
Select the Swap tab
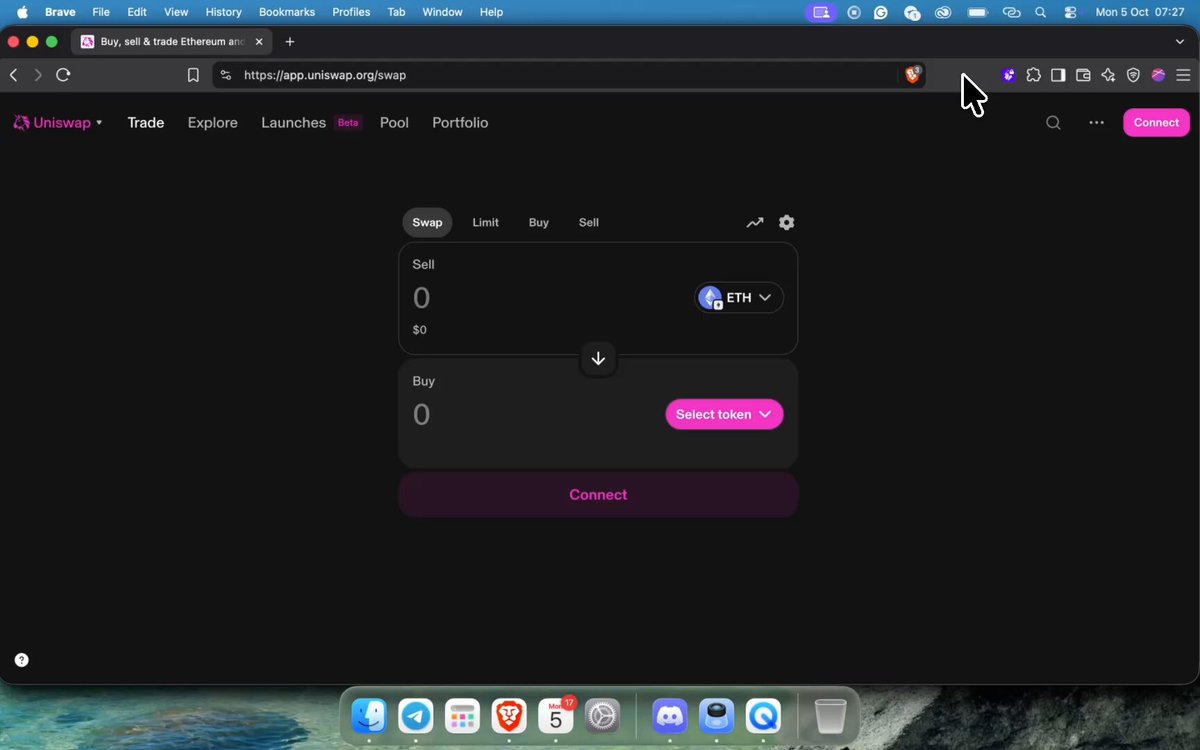click(x=427, y=223)
